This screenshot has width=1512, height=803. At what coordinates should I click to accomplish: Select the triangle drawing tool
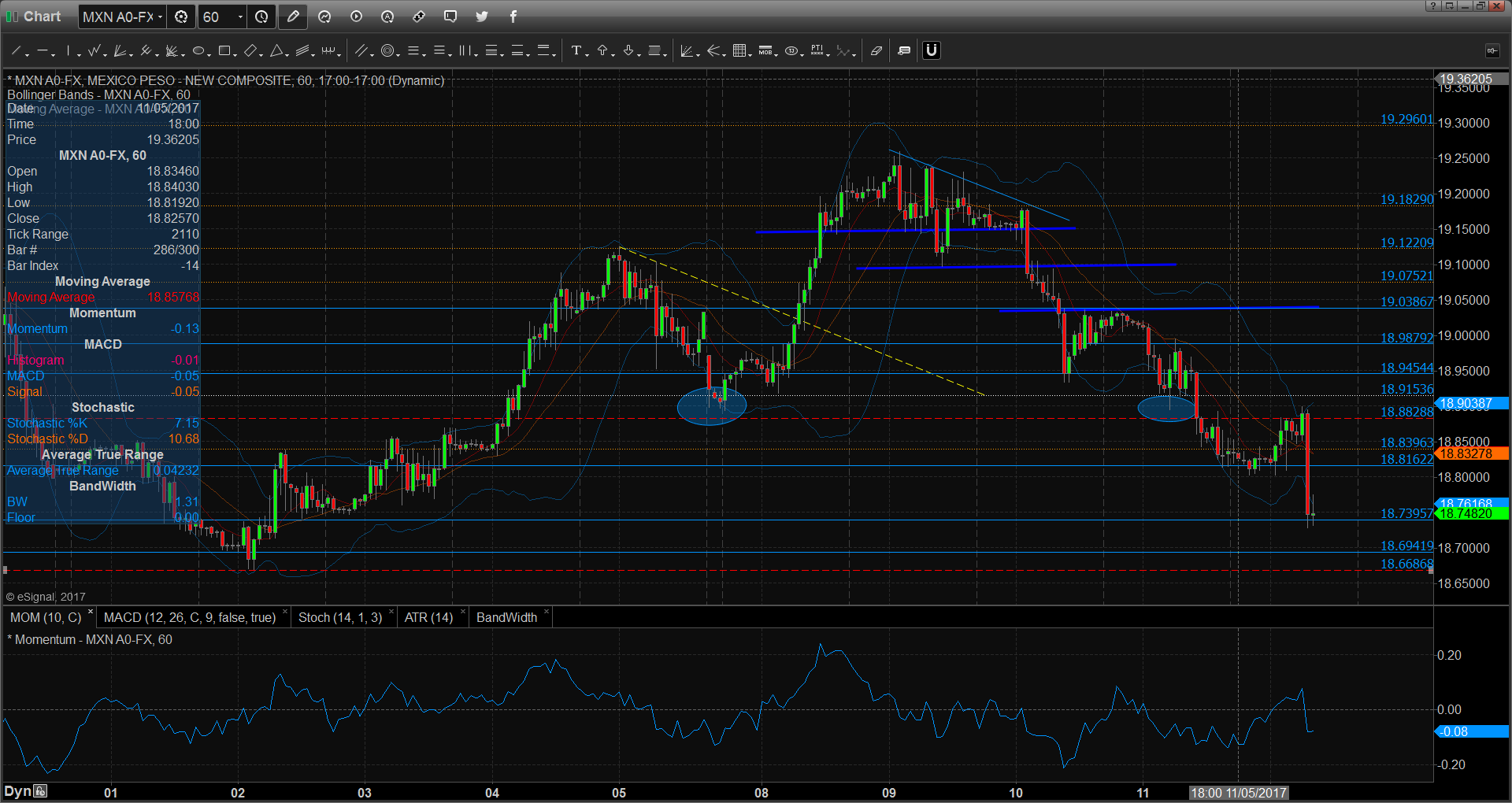276,51
